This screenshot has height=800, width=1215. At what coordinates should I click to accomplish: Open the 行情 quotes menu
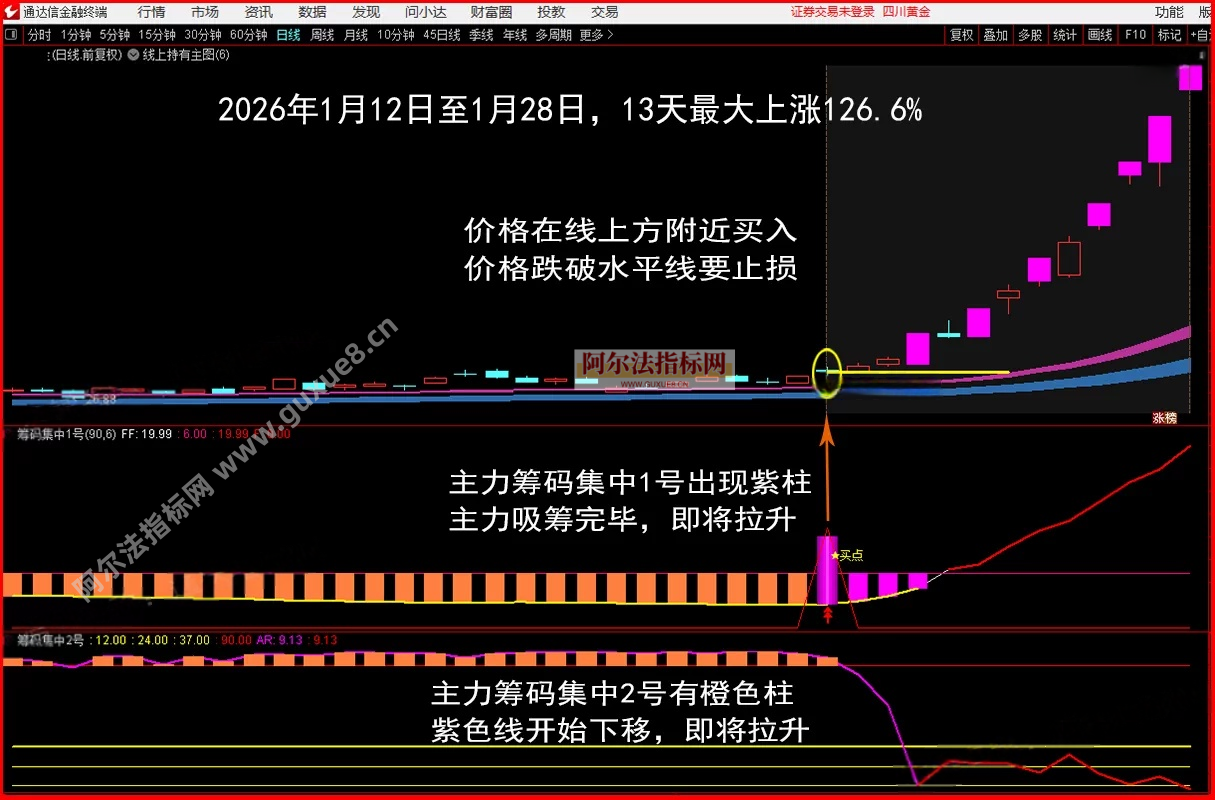151,12
